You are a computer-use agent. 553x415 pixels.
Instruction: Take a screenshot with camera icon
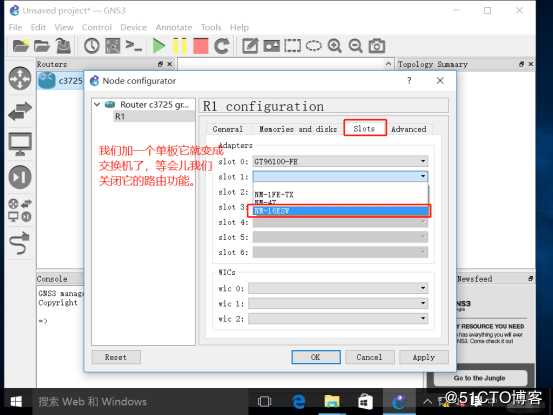click(x=377, y=46)
